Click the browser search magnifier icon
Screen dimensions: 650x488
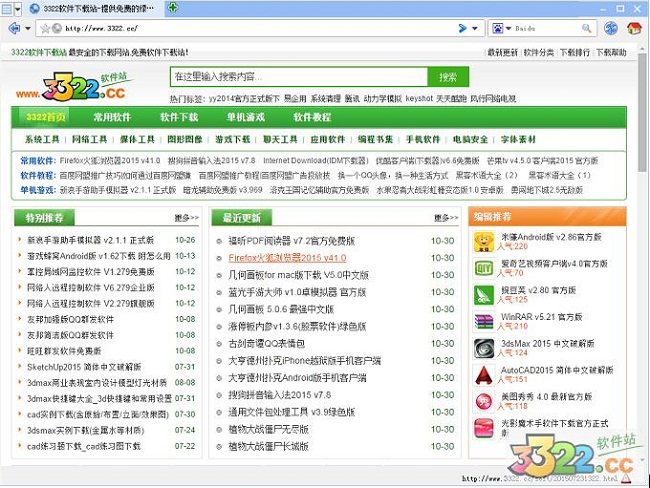pos(586,28)
